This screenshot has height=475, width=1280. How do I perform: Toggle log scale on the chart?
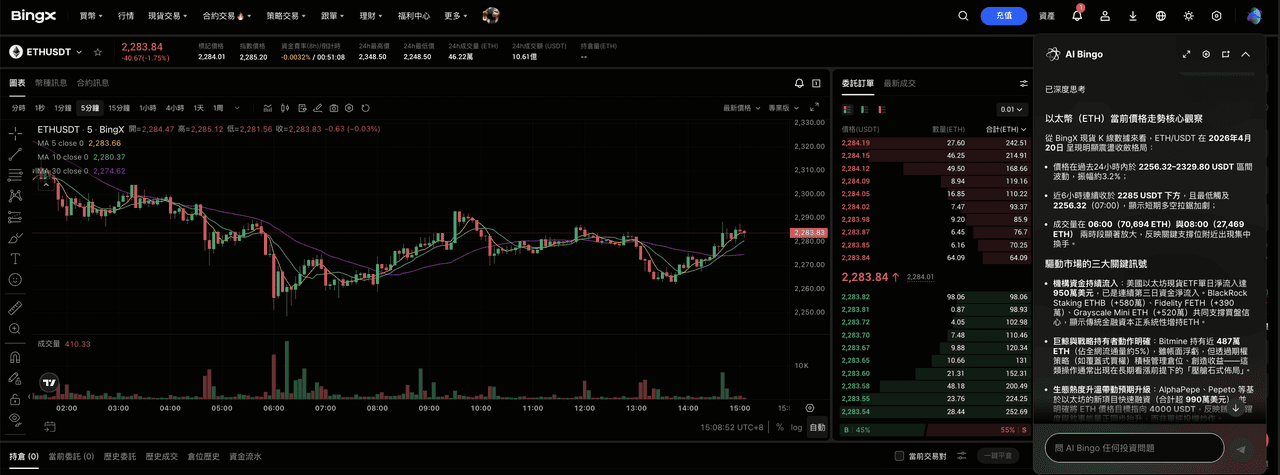(796, 427)
